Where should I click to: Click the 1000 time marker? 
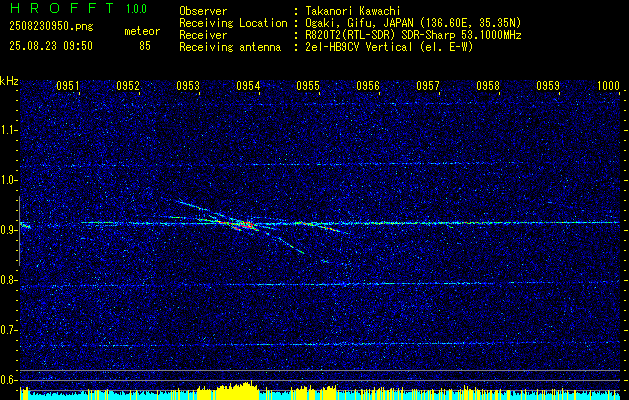coord(608,85)
